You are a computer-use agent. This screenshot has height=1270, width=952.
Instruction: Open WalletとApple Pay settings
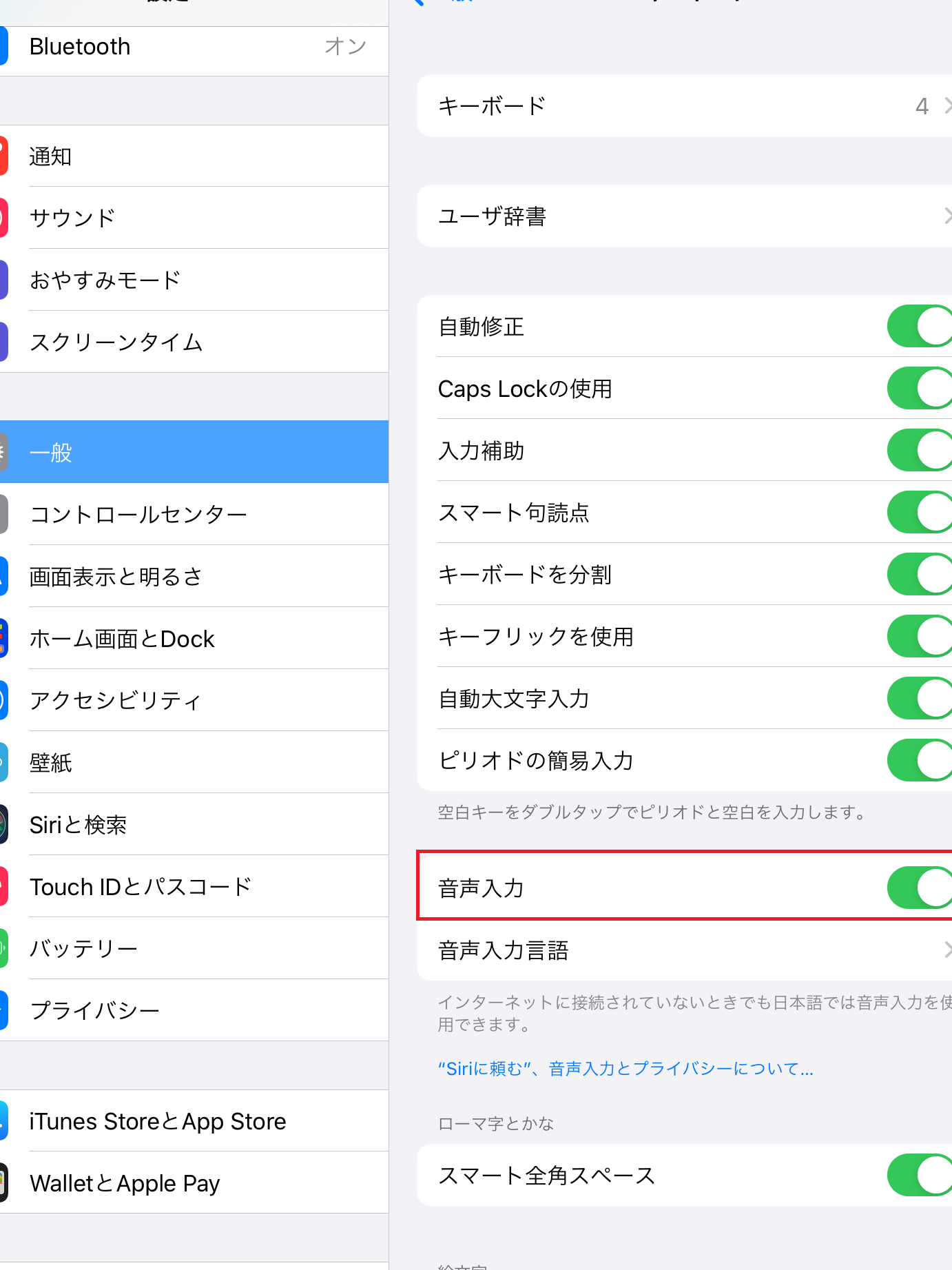194,1183
